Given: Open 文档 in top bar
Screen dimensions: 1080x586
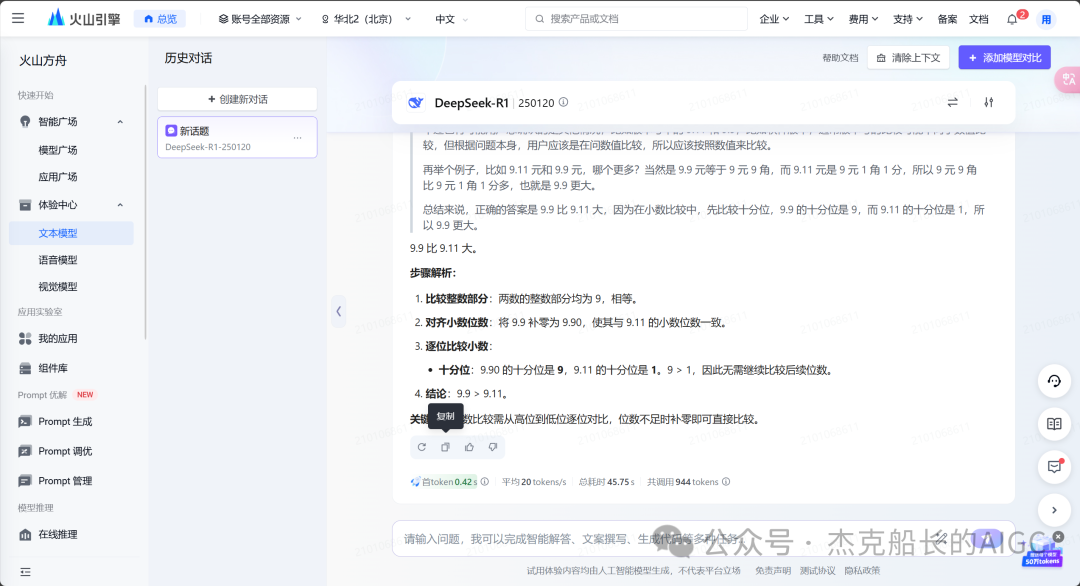Looking at the screenshot, I should point(979,19).
